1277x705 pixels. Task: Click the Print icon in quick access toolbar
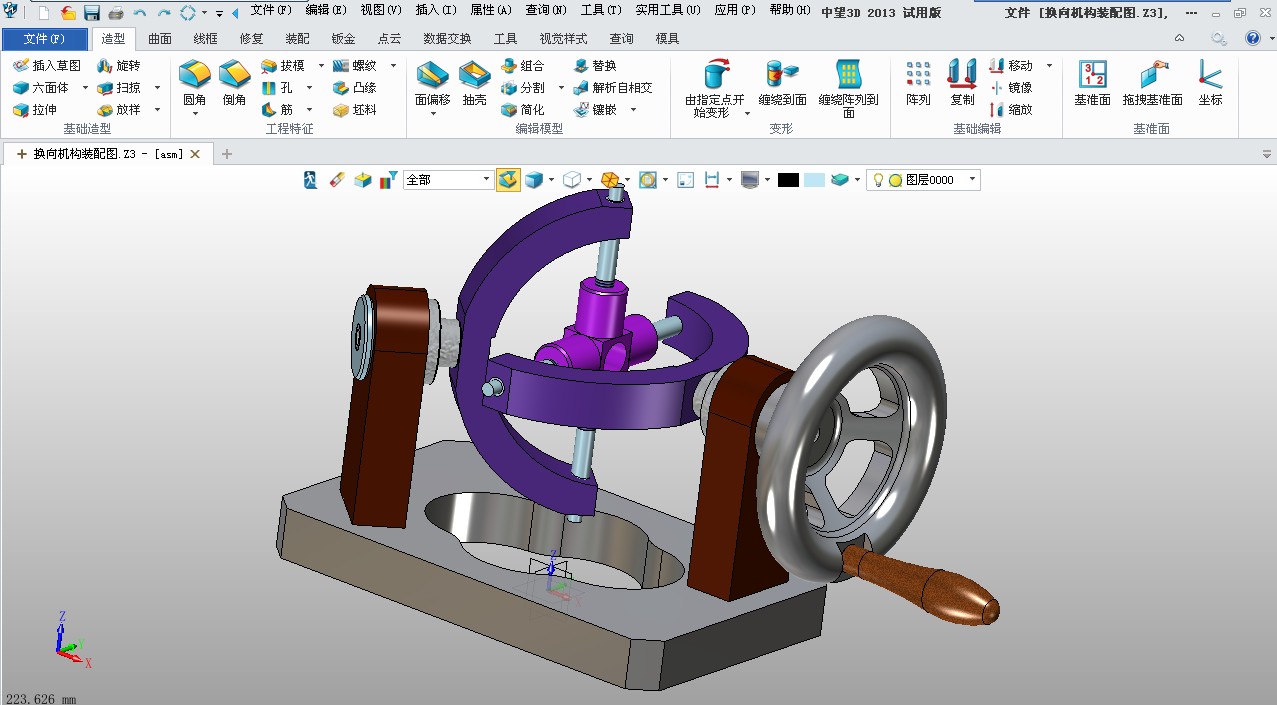tap(116, 13)
